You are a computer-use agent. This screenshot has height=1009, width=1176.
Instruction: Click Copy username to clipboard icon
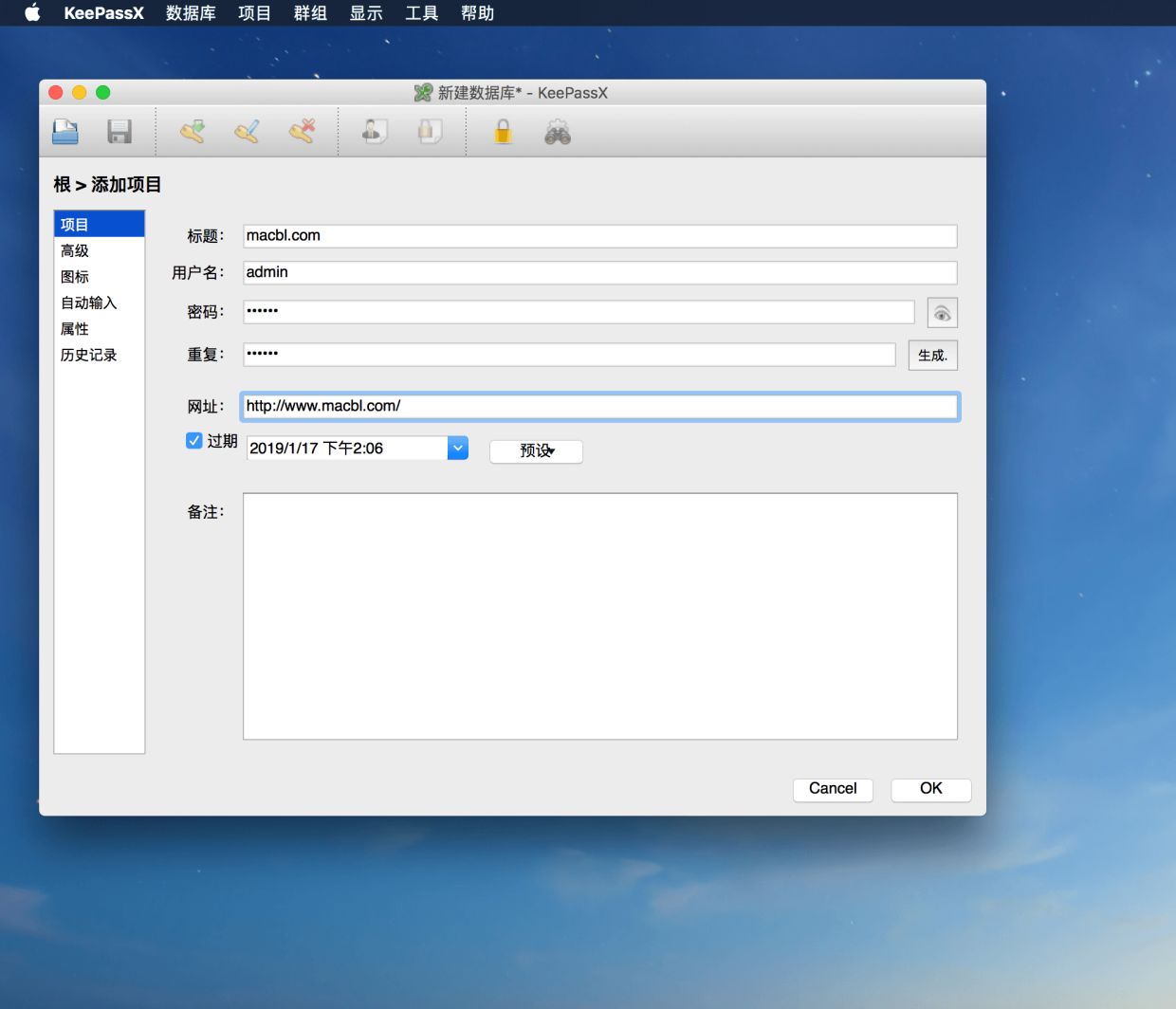pyautogui.click(x=375, y=131)
